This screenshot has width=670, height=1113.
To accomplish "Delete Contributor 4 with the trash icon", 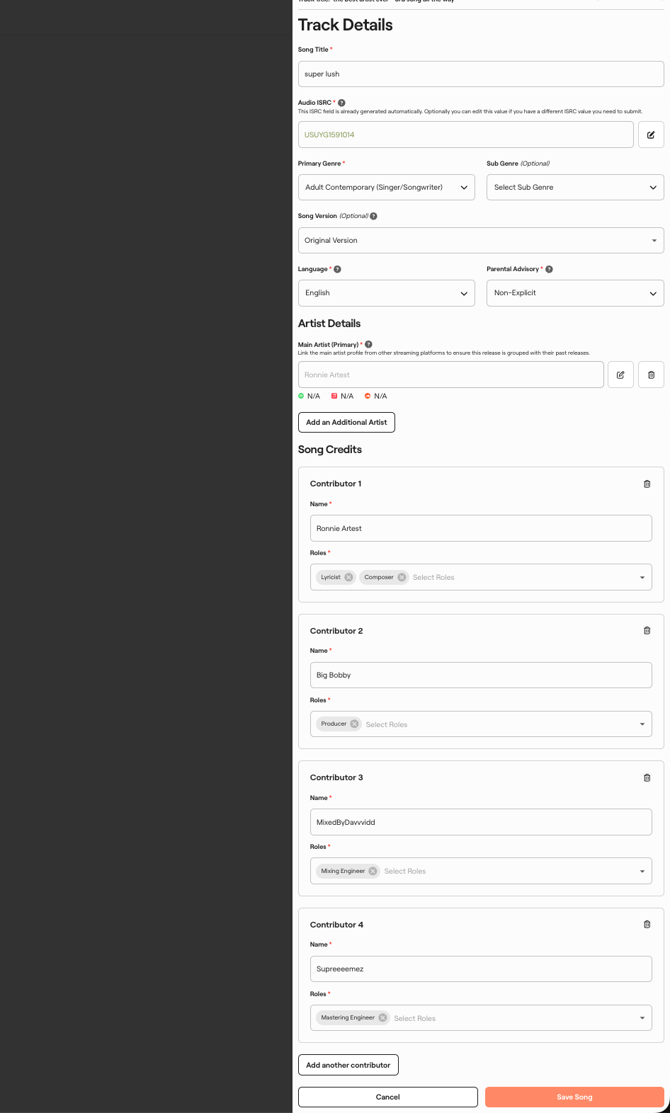I will 647,925.
